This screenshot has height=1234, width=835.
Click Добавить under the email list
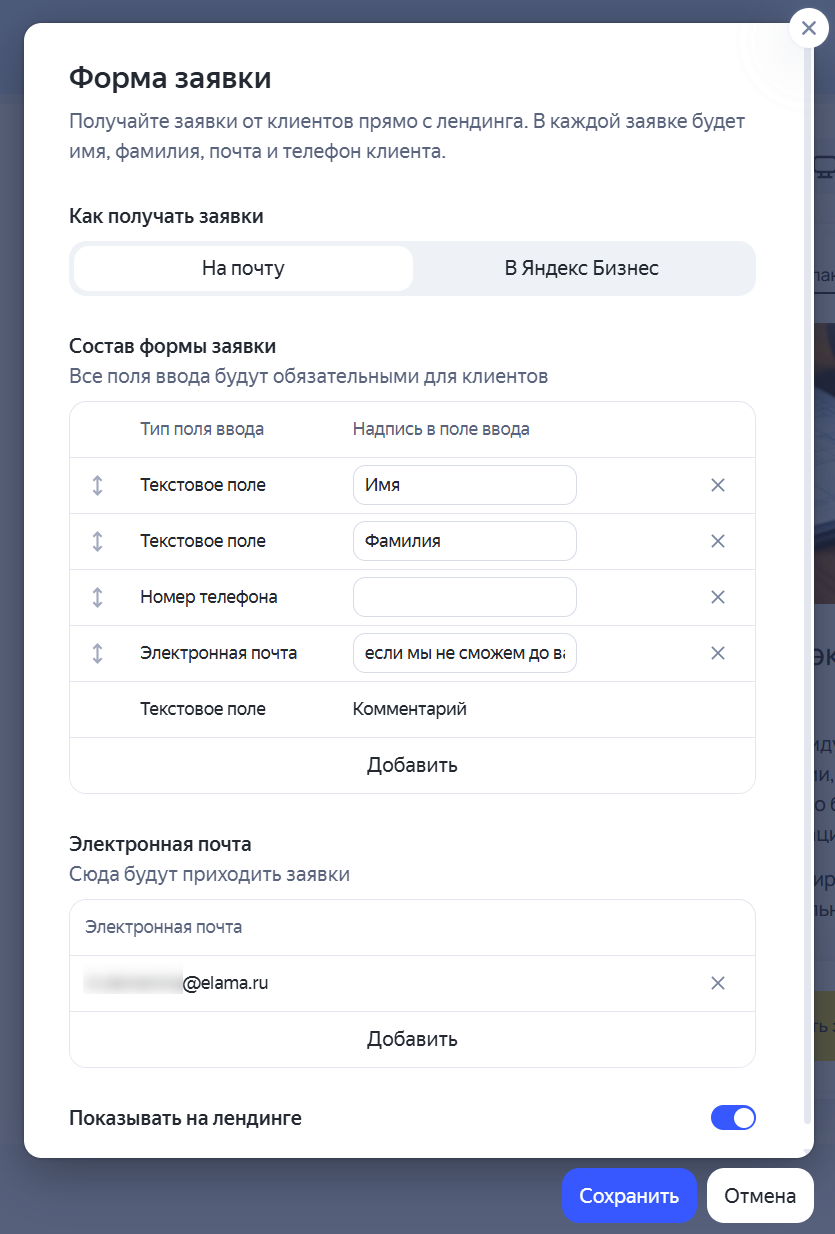click(x=412, y=1039)
